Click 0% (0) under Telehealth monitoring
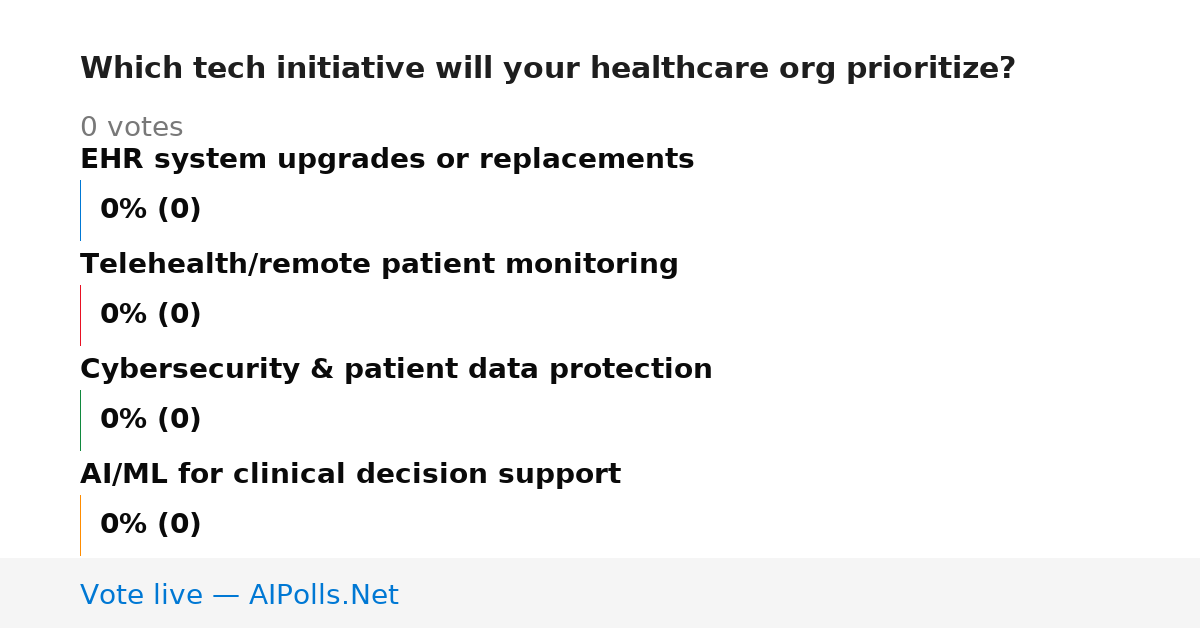 (x=150, y=315)
